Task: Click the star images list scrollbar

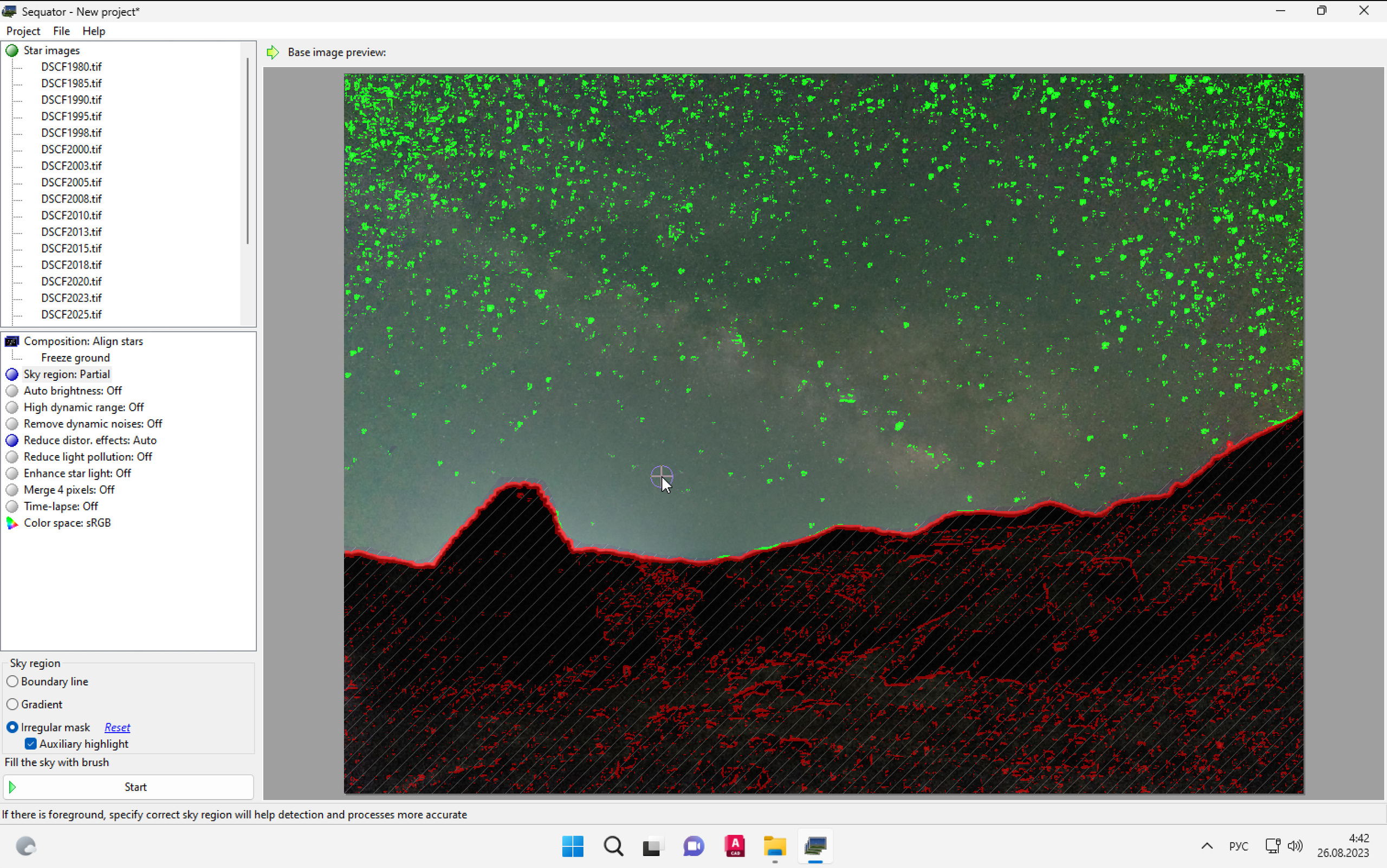Action: click(x=248, y=151)
